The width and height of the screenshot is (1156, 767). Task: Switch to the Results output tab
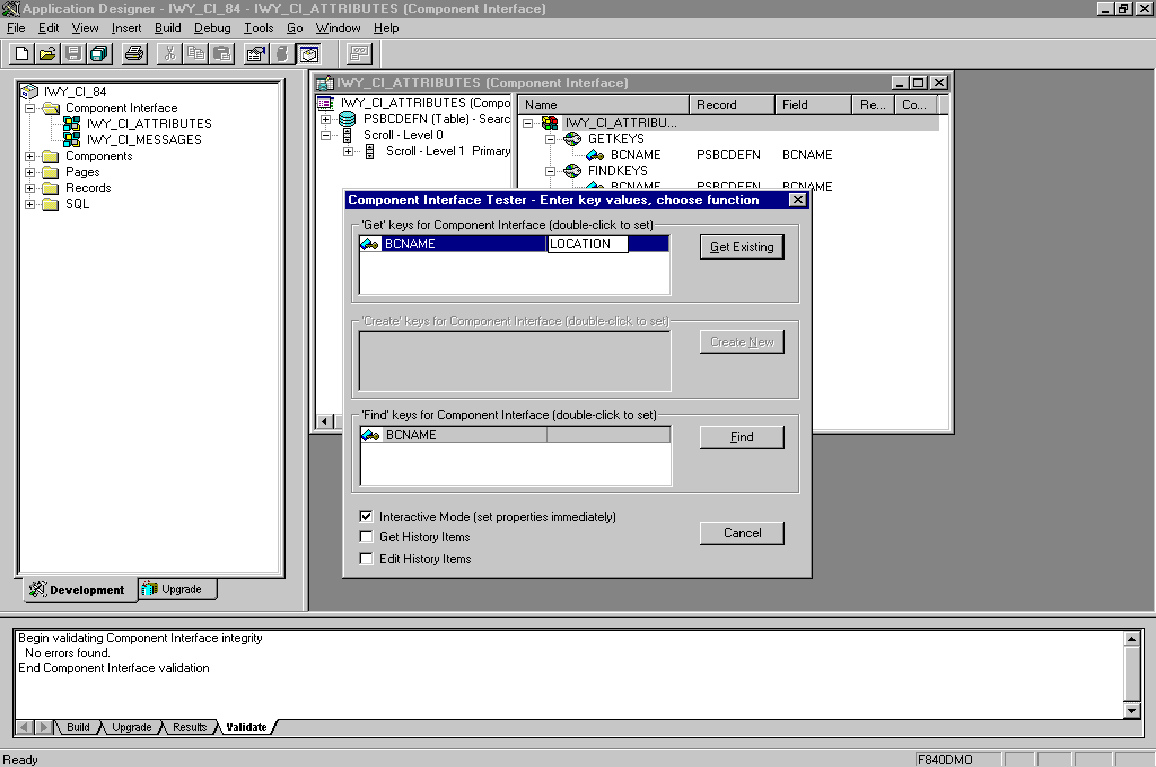[x=190, y=727]
